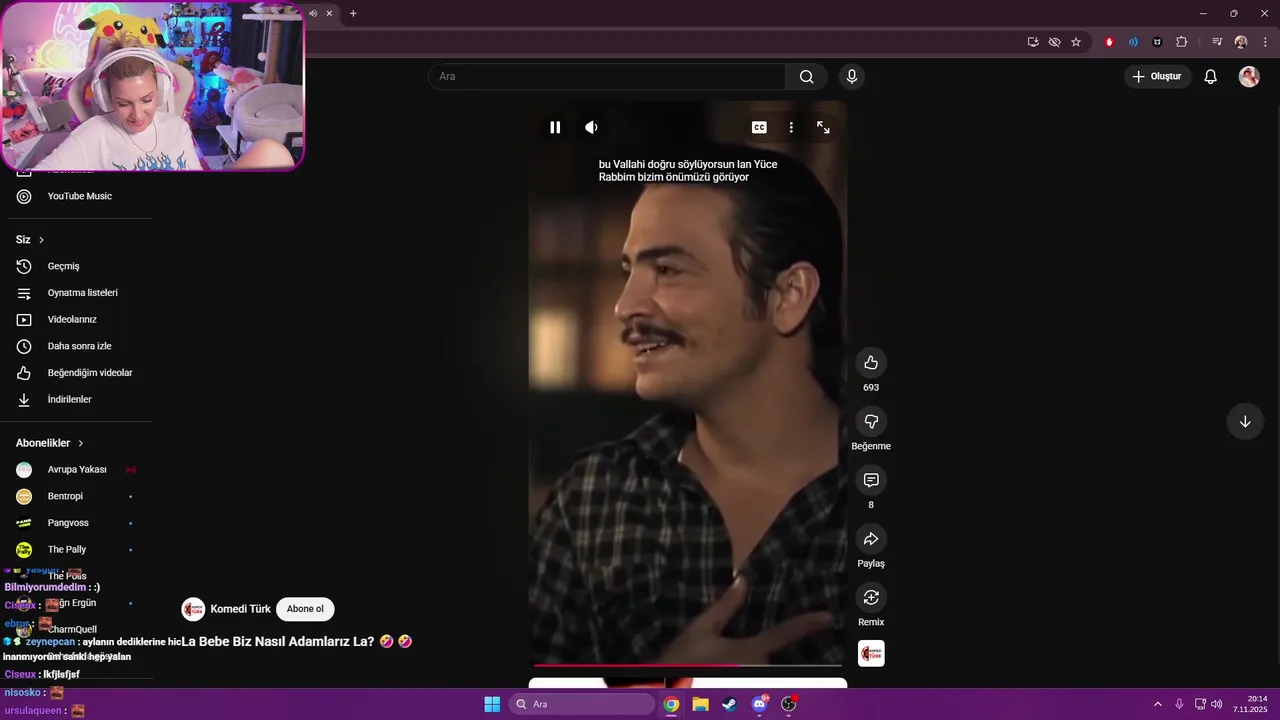Subscribe with the Abone ol button
The image size is (1280, 720).
305,609
